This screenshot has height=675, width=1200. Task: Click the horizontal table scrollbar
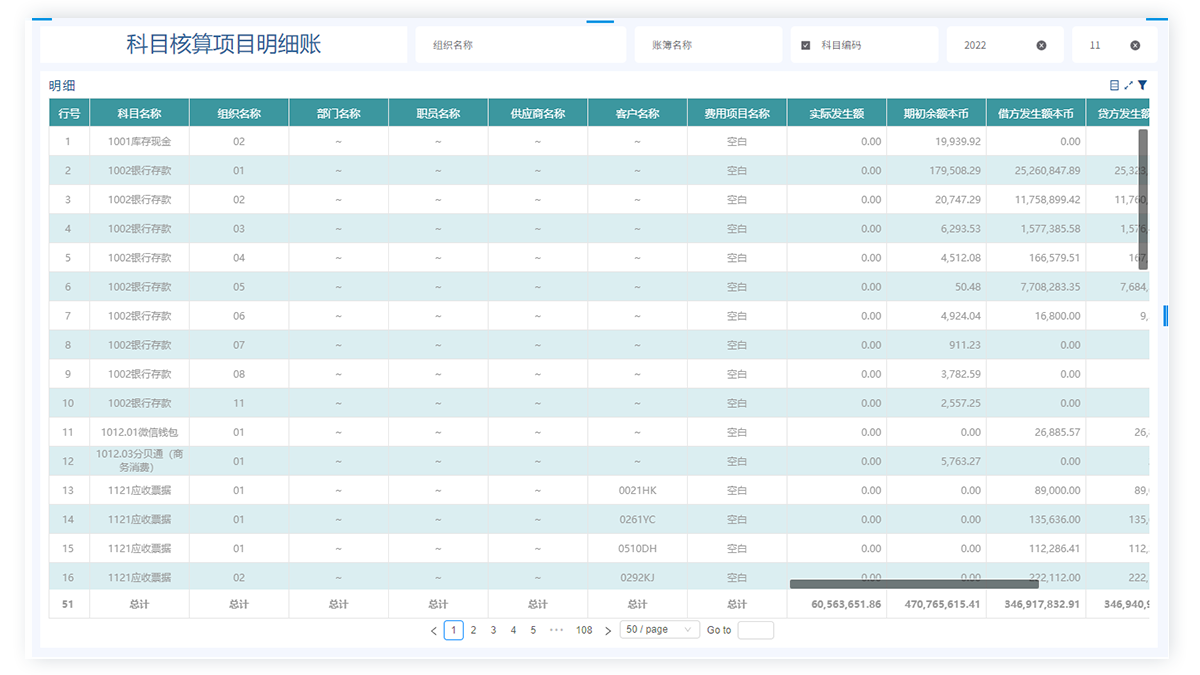coord(913,584)
